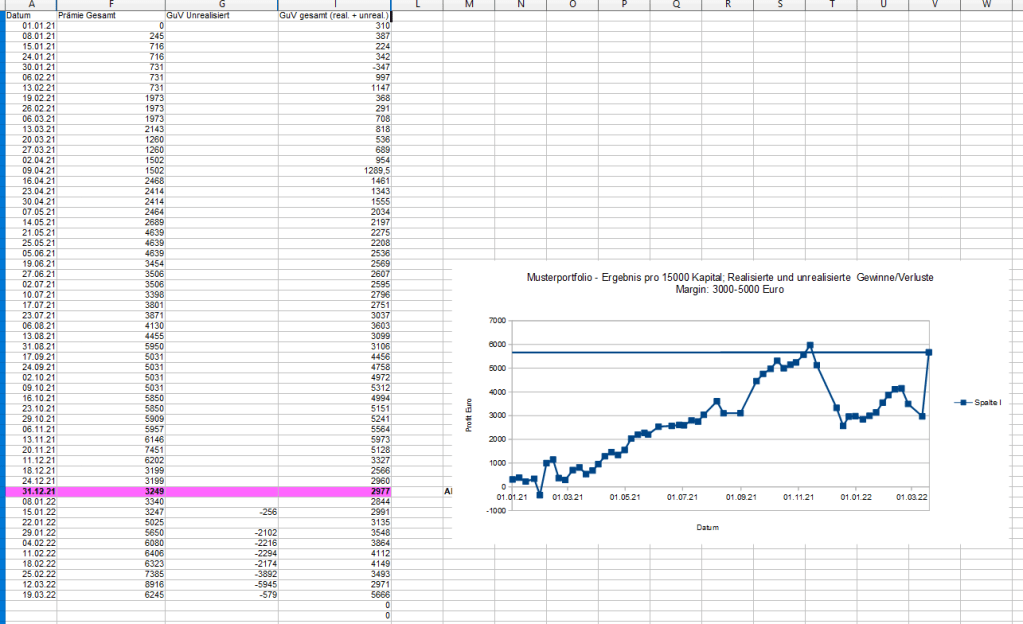Click the chart title starting with "Musterportfolio"
The width and height of the screenshot is (1023, 624).
tap(729, 276)
